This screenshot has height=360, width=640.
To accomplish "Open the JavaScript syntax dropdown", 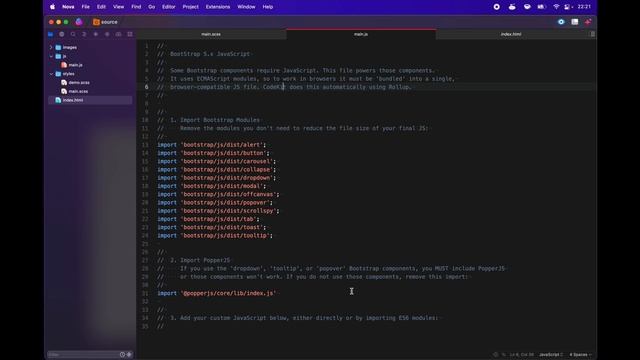I will (x=551, y=355).
